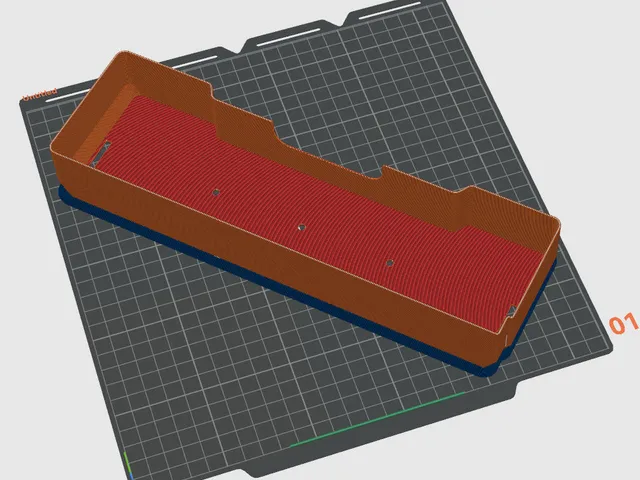Click the tray's brown outer front wall
The height and width of the screenshot is (480, 640).
278,261
